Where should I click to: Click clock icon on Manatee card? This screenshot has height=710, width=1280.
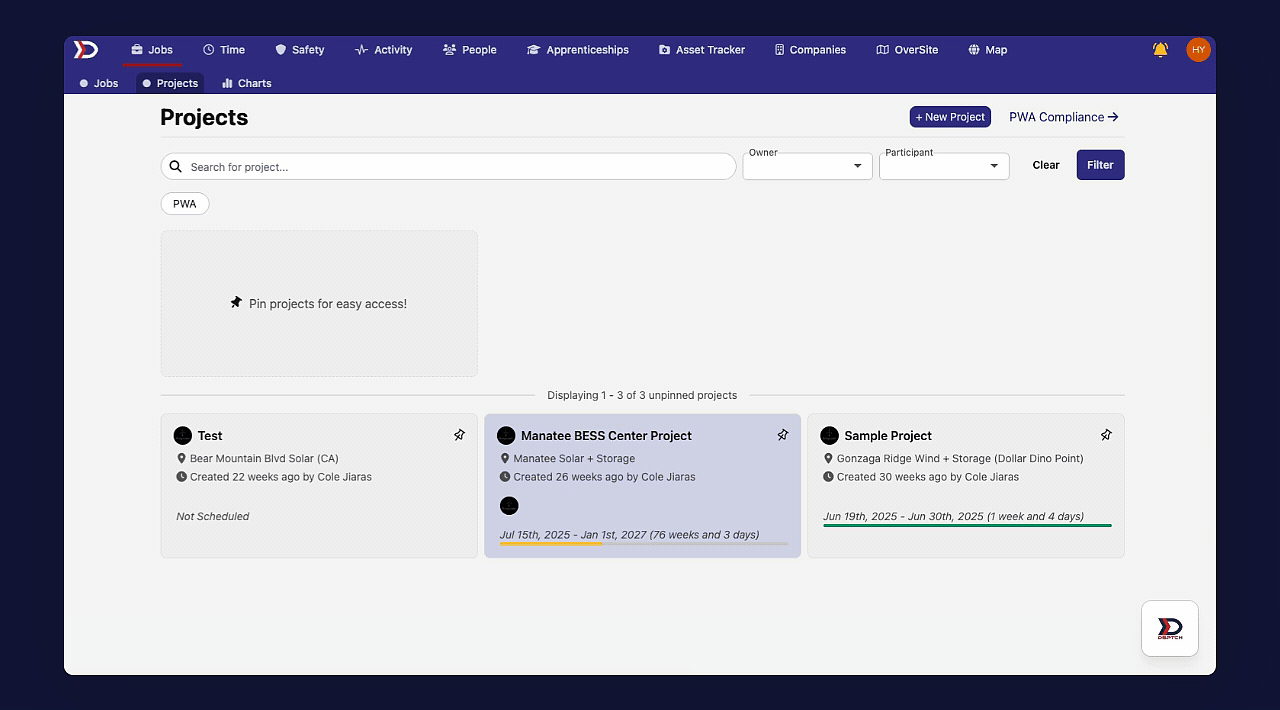coord(505,477)
